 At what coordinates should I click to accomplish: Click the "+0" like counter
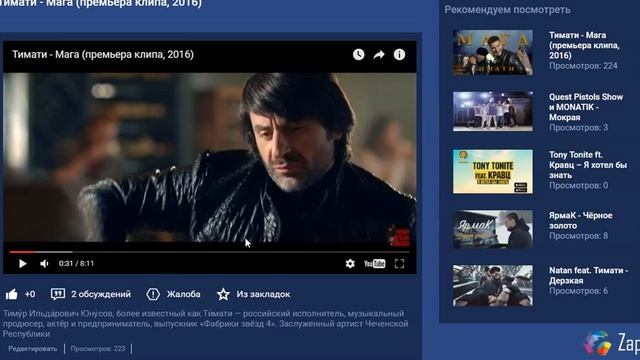(30, 294)
